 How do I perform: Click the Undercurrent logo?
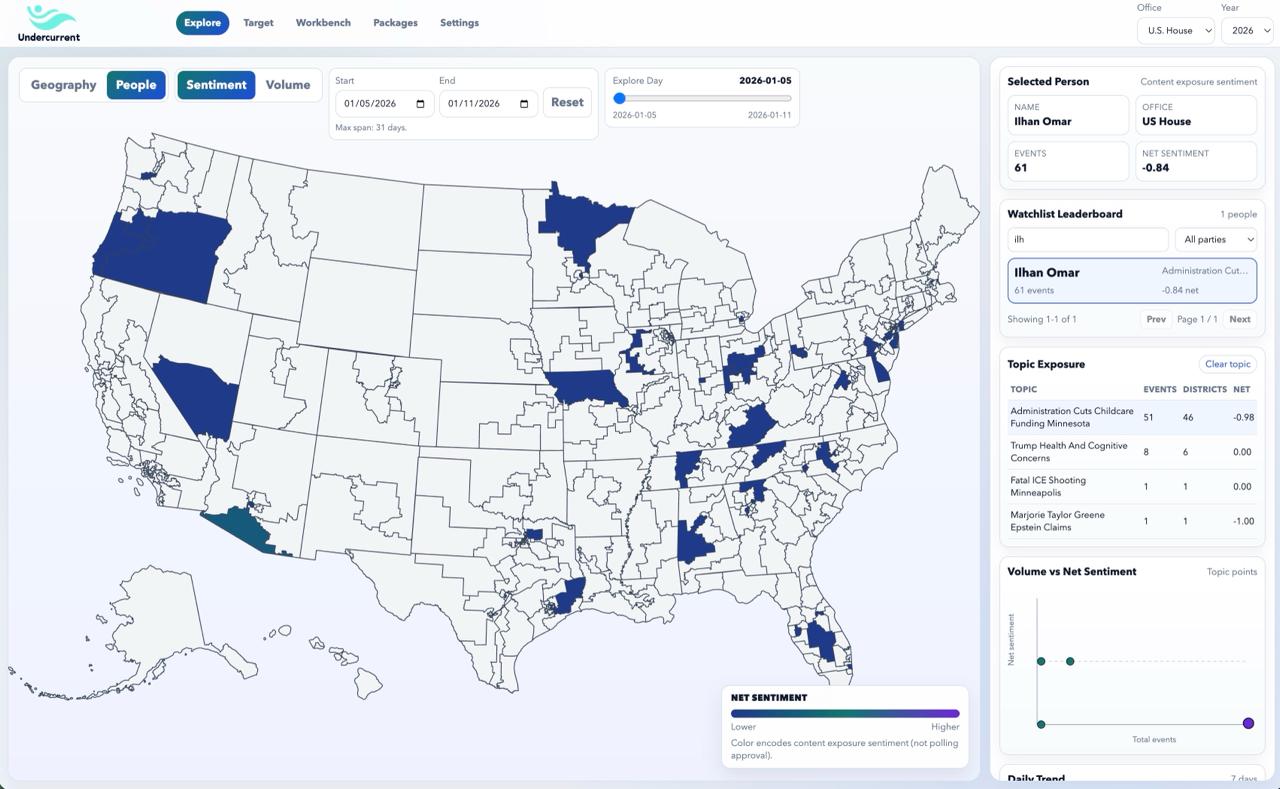[47, 22]
